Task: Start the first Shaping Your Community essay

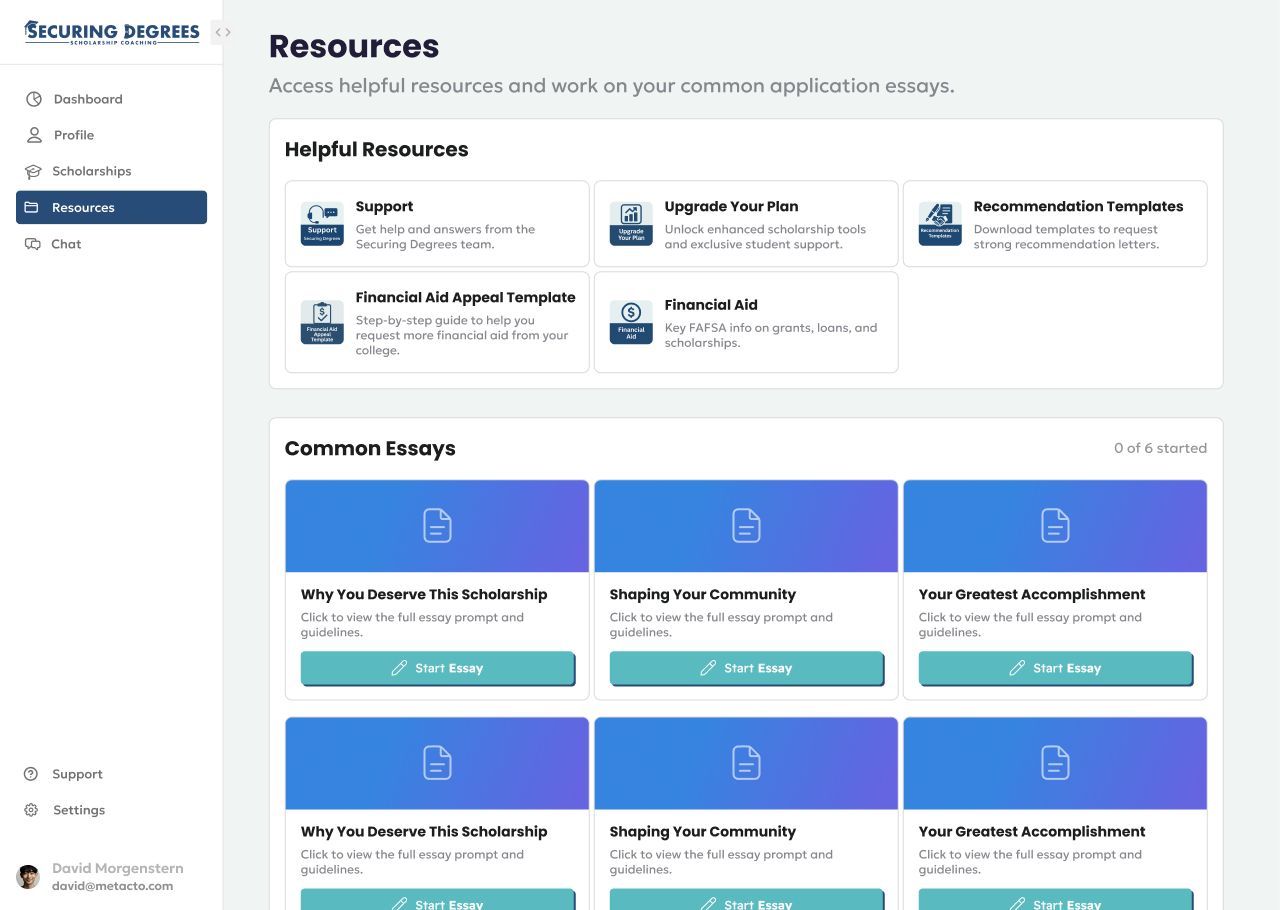Action: coord(746,668)
